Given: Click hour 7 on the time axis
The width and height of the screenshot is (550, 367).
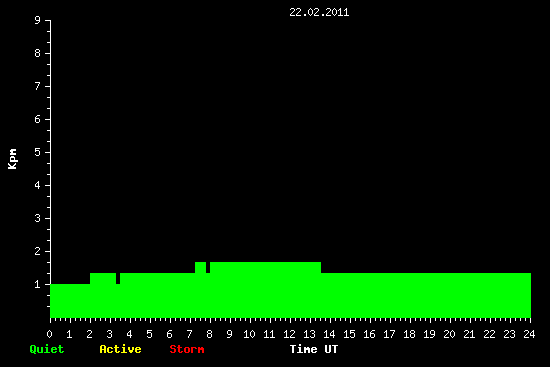Looking at the screenshot, I should tap(189, 334).
